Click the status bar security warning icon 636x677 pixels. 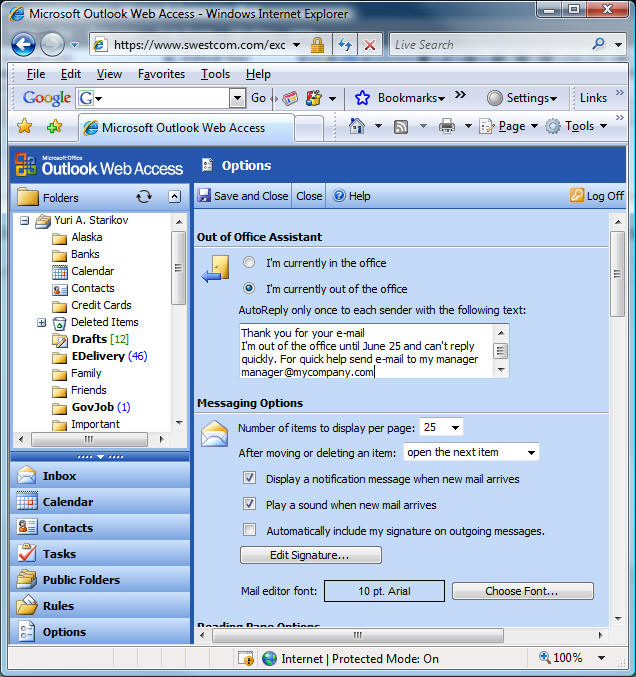(246, 658)
